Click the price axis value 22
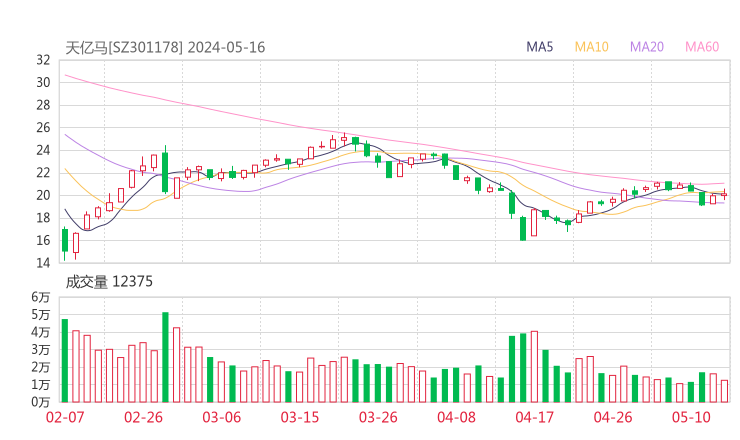This screenshot has height=440, width=740. 43,173
